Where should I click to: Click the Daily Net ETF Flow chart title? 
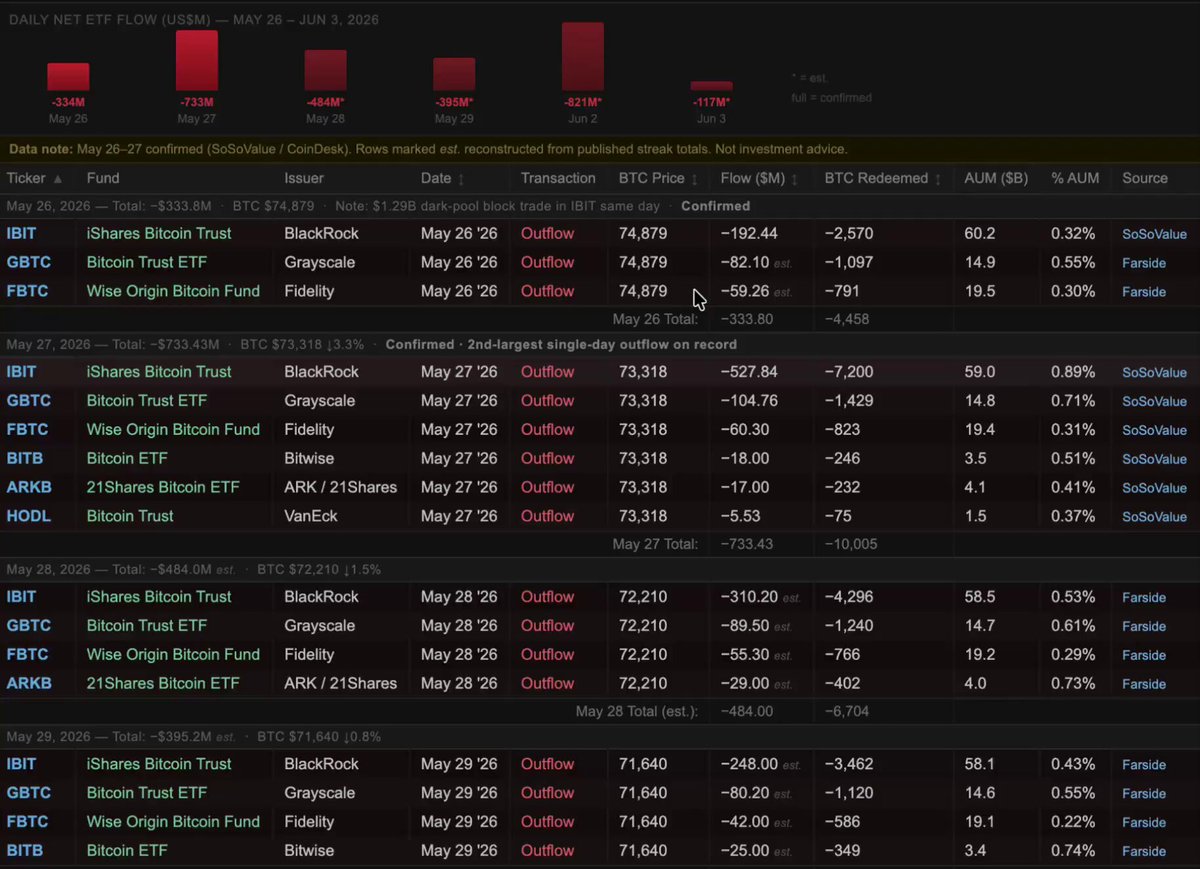click(x=194, y=19)
